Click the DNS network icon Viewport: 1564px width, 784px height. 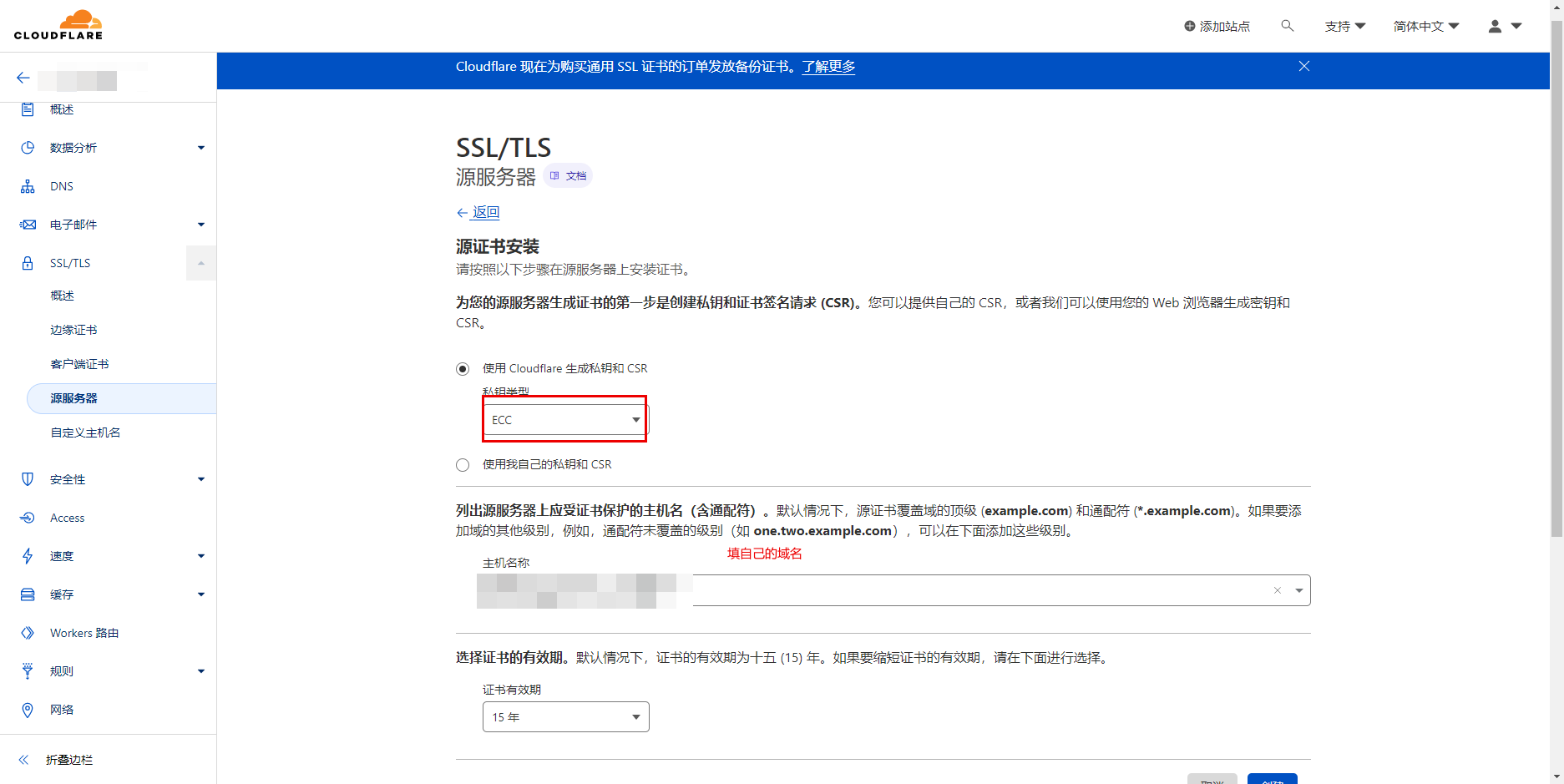tap(28, 186)
